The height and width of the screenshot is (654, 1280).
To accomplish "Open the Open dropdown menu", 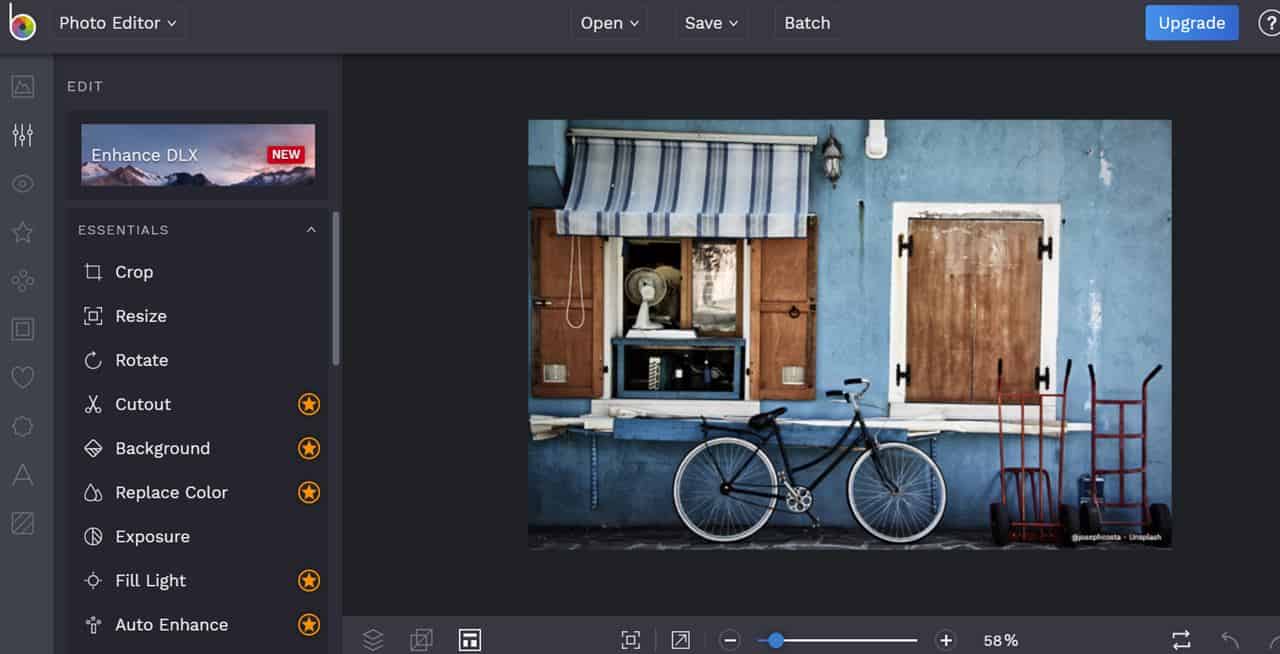I will pyautogui.click(x=608, y=23).
